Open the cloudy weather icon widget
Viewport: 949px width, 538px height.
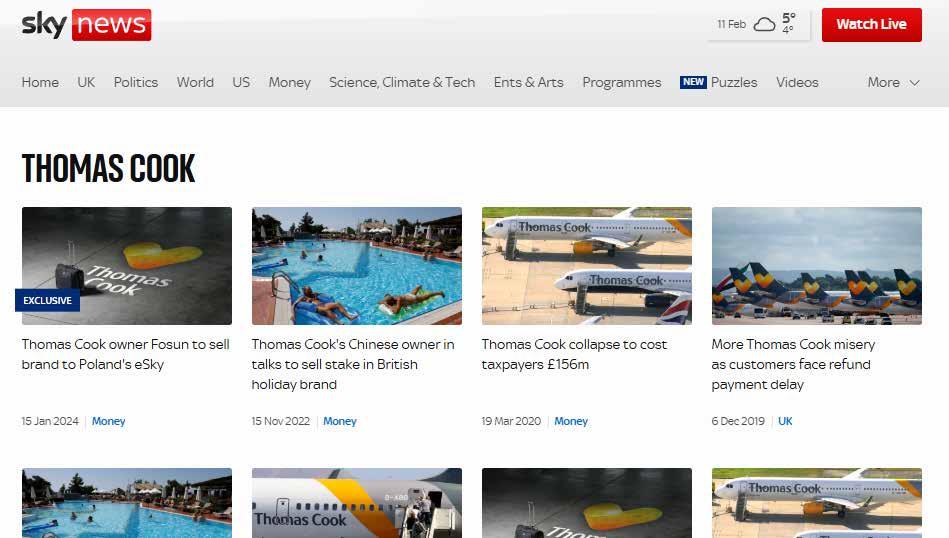(764, 25)
